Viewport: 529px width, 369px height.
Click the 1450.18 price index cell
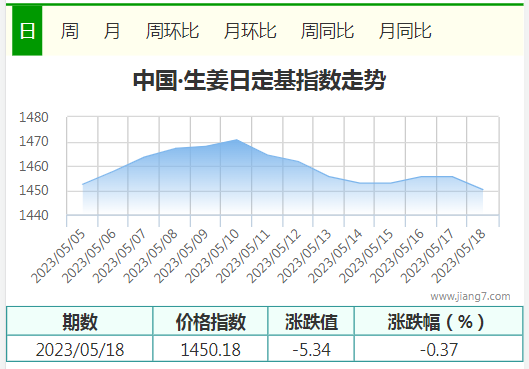click(x=211, y=349)
